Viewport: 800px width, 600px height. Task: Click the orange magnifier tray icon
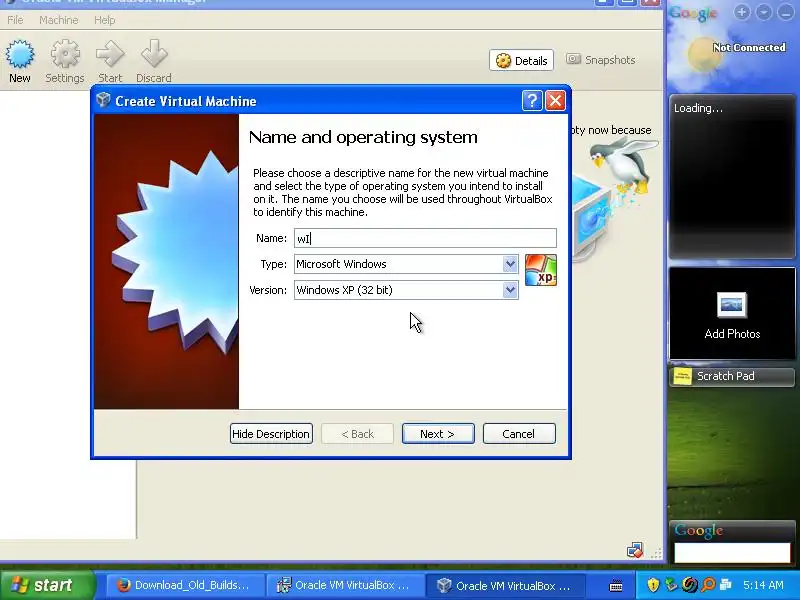point(708,585)
